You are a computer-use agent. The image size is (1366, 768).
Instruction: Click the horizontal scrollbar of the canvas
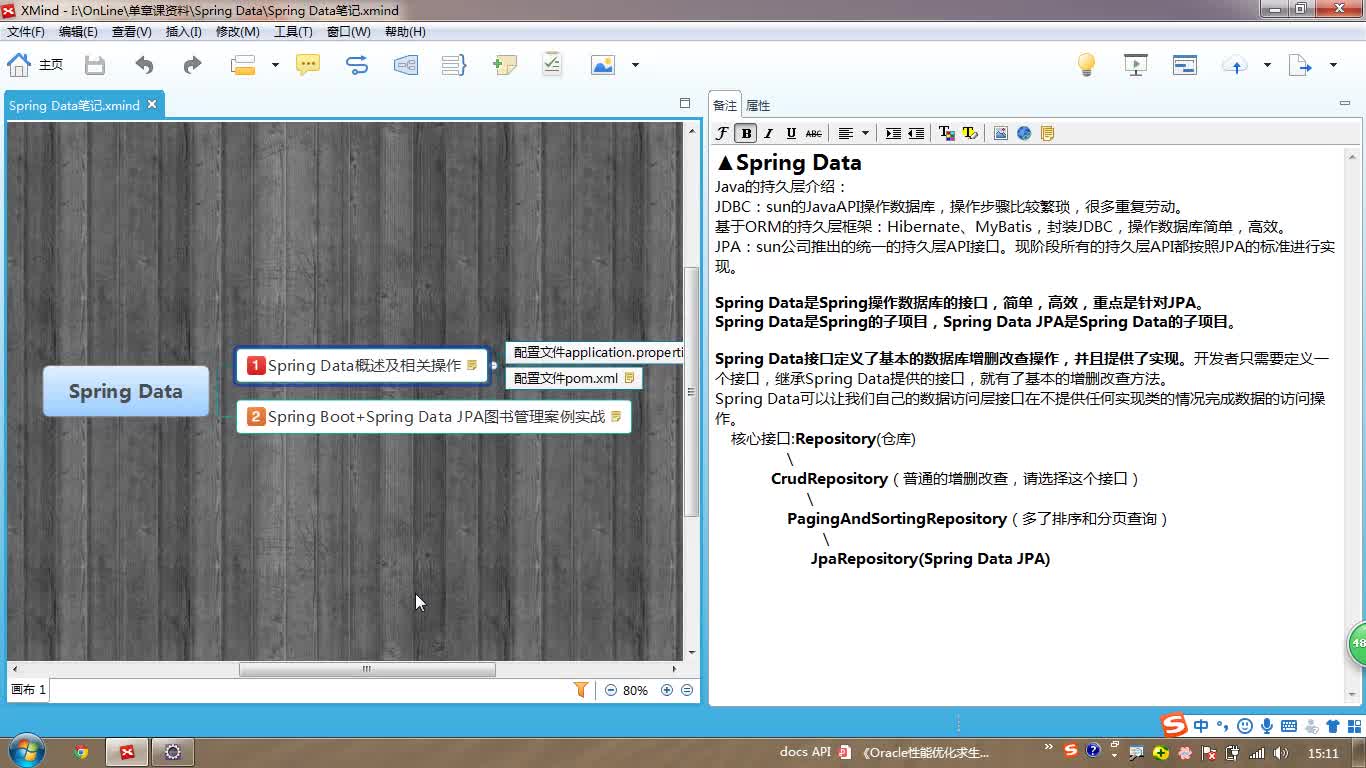[x=367, y=669]
